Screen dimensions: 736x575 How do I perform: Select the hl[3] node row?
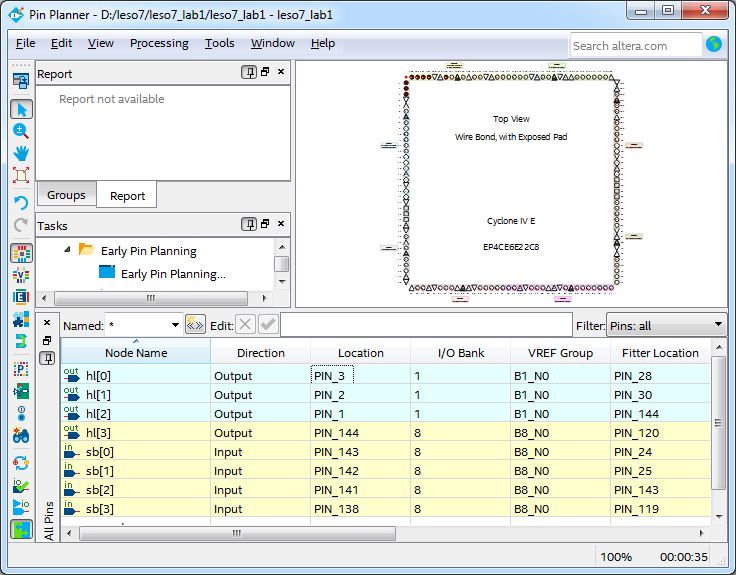point(385,432)
